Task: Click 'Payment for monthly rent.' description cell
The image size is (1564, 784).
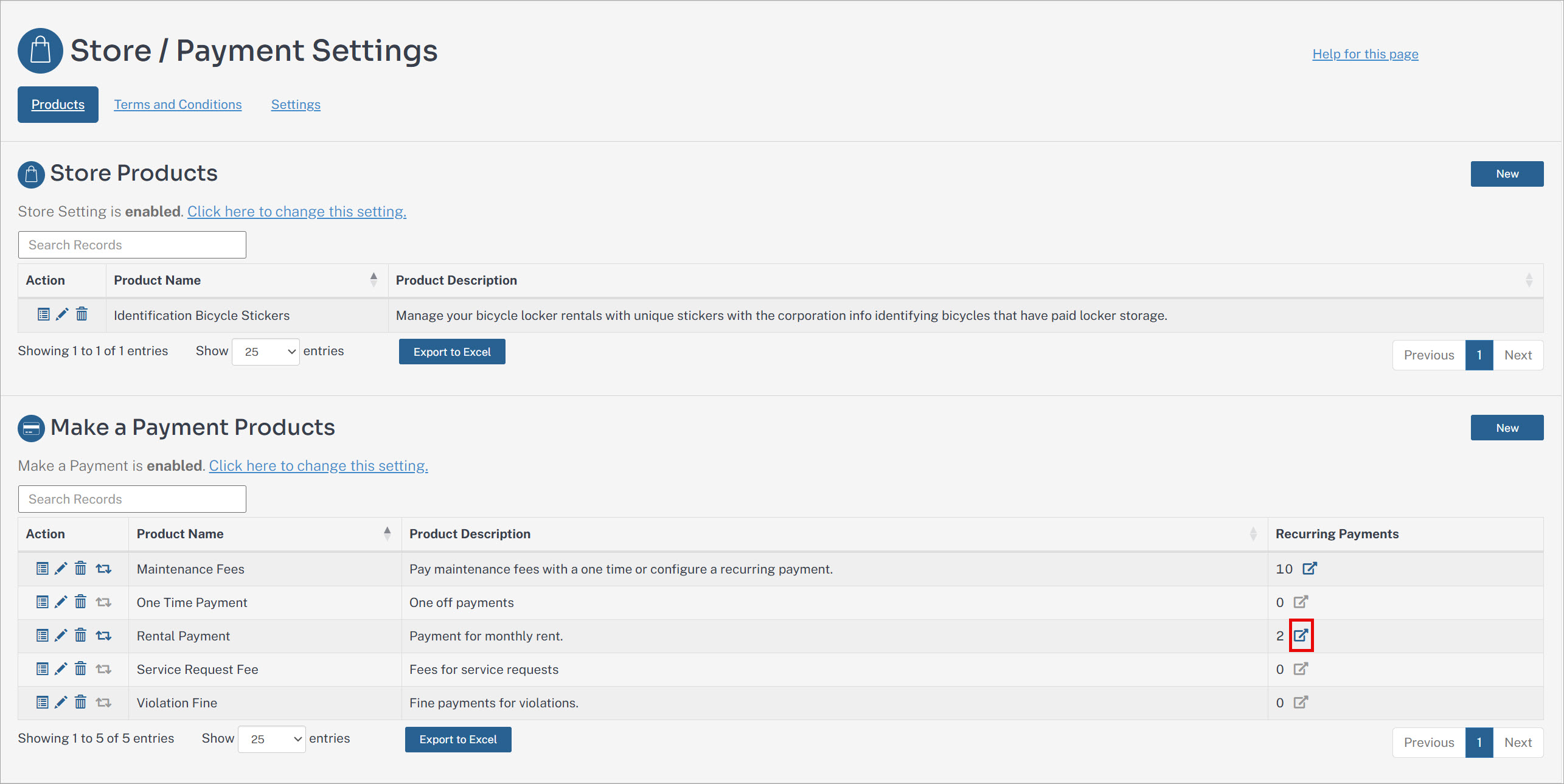Action: 835,636
